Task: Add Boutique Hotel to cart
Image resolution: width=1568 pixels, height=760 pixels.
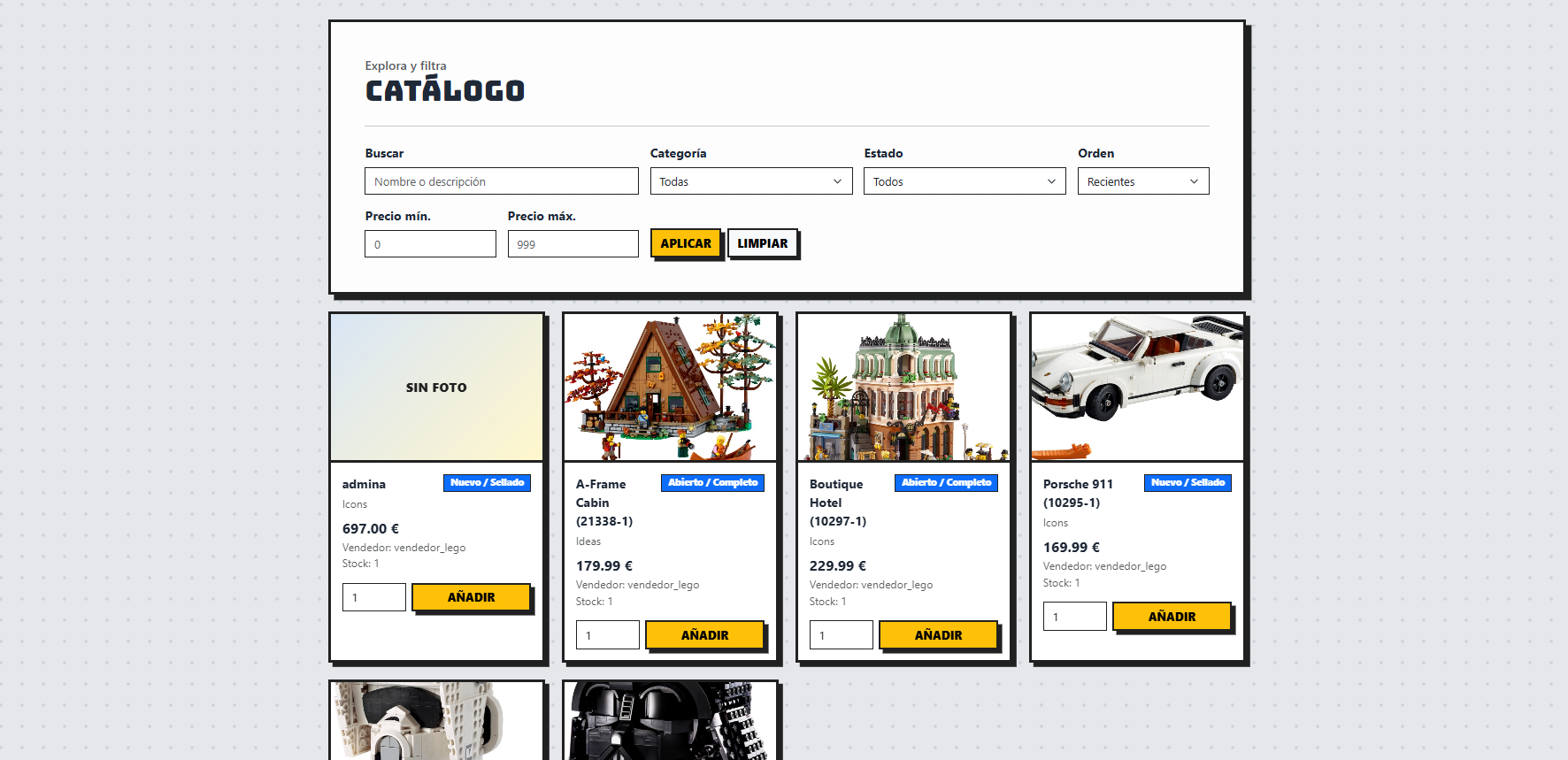Action: coord(938,635)
